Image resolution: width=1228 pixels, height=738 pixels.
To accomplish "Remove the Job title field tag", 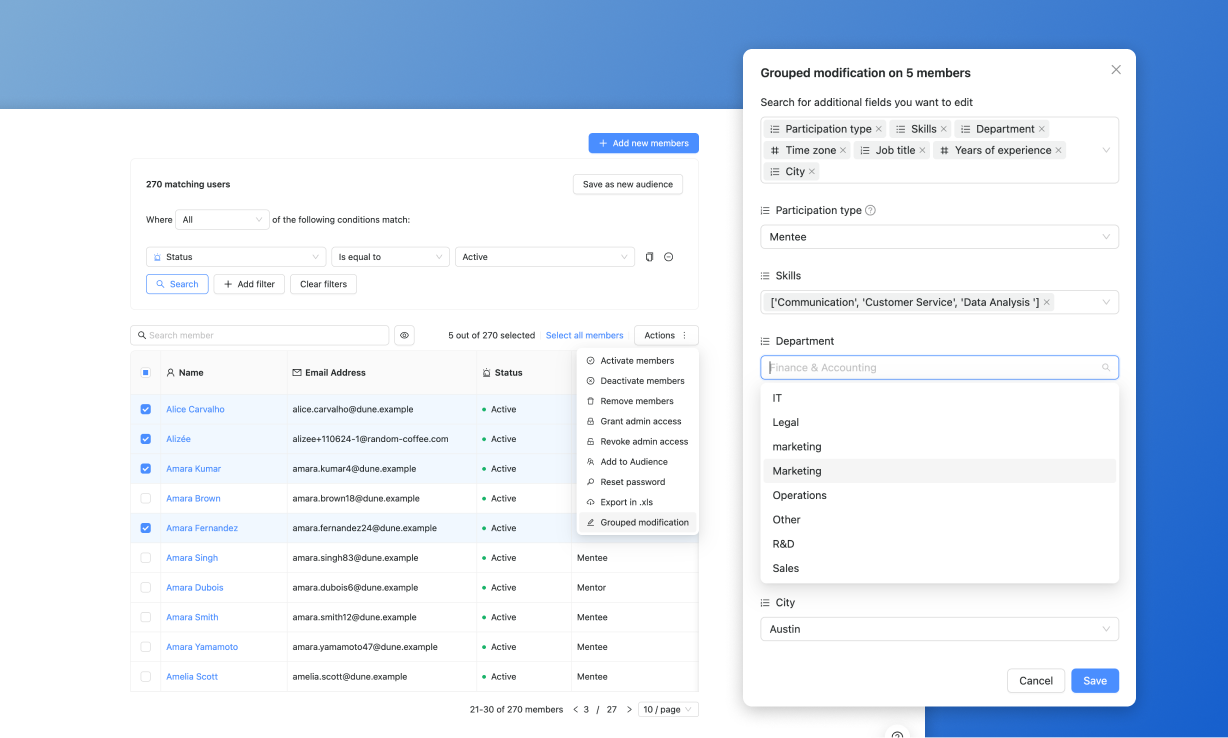I will tap(922, 150).
